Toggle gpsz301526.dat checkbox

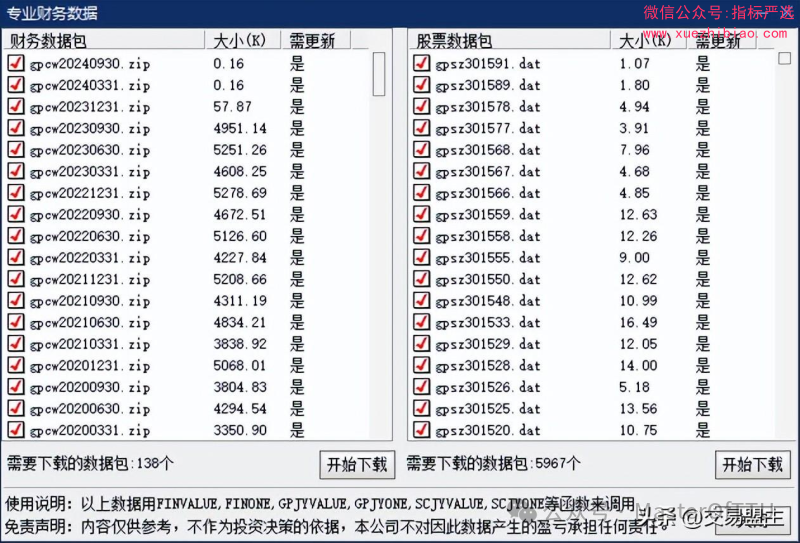[x=421, y=386]
